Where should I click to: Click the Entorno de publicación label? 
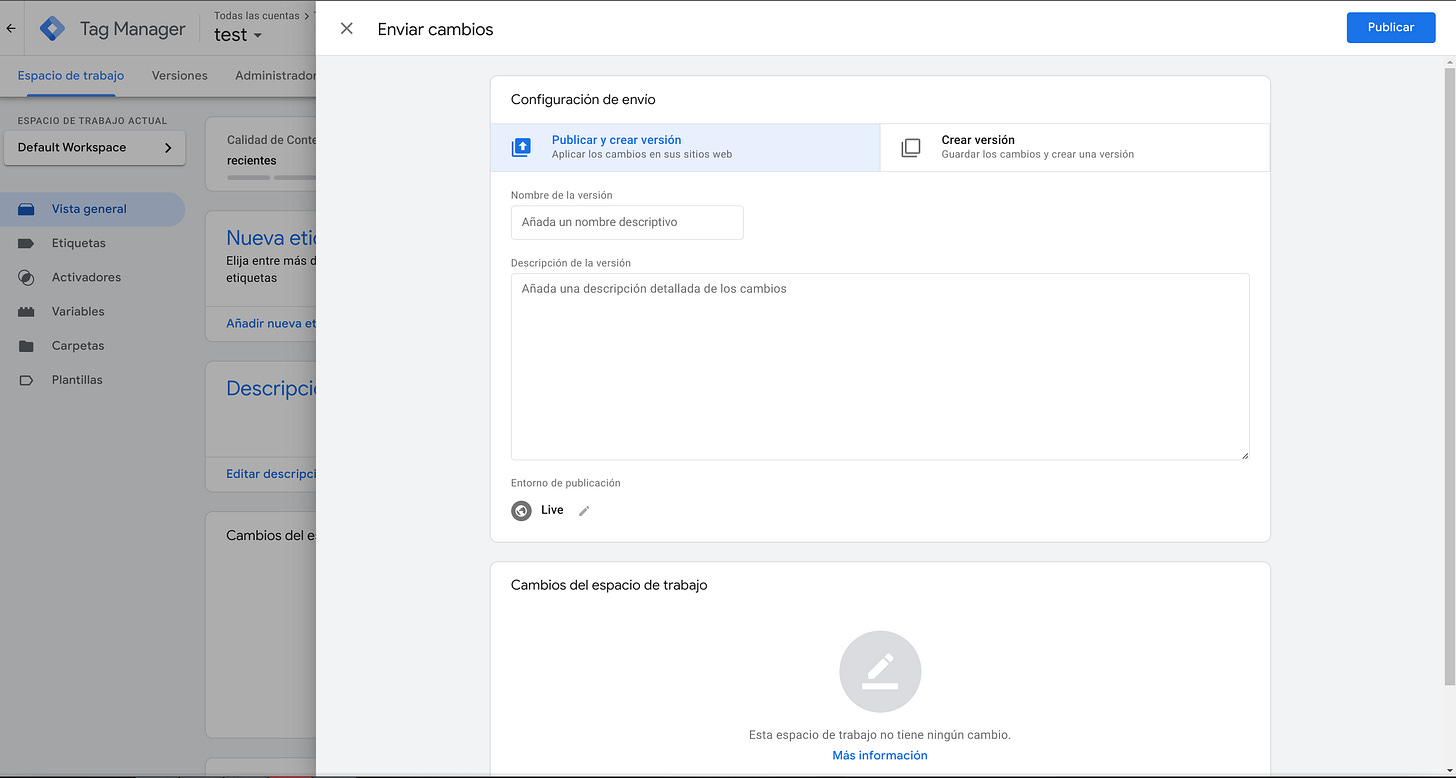566,483
